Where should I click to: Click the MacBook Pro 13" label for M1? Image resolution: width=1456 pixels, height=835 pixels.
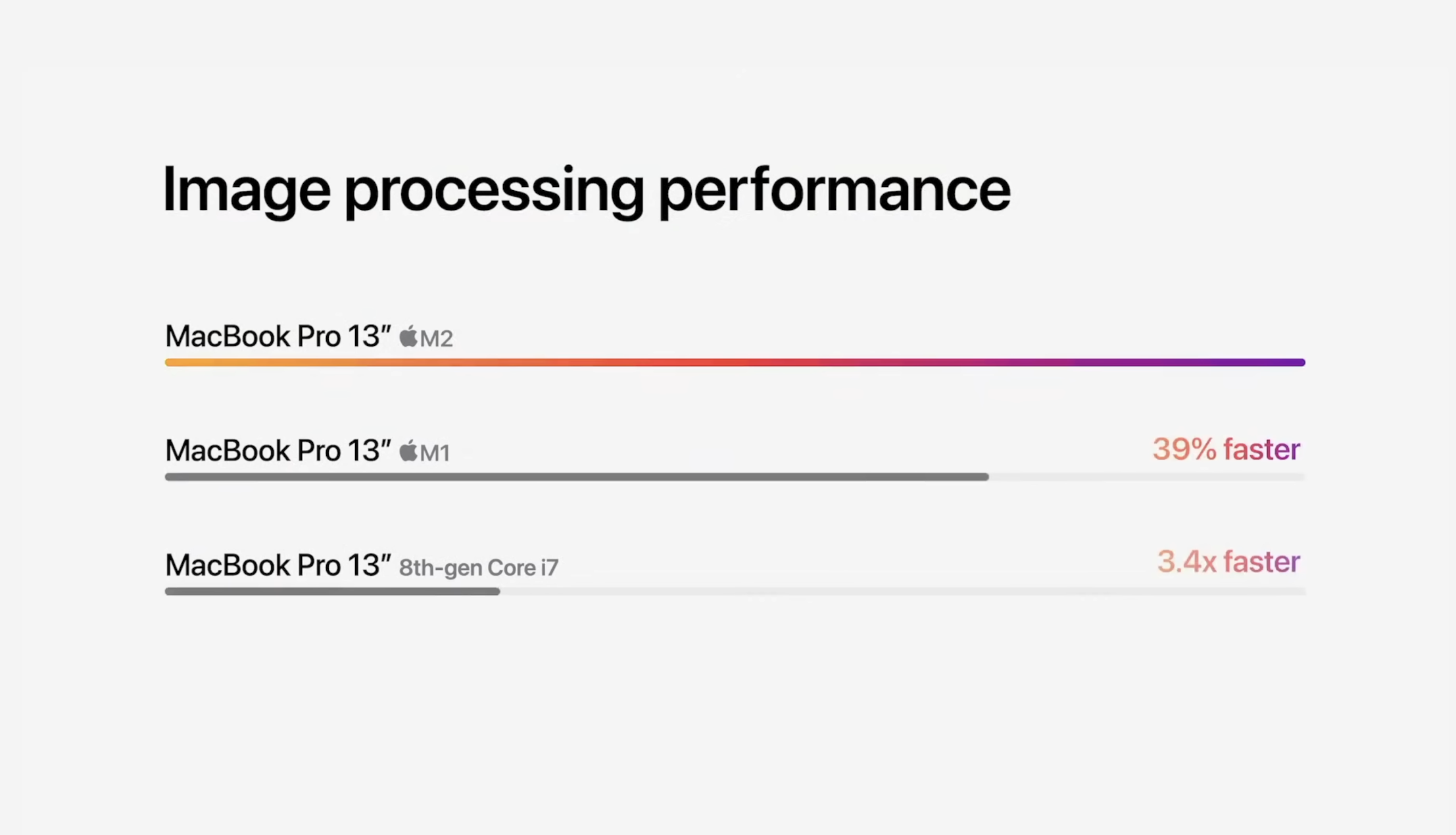coord(278,451)
